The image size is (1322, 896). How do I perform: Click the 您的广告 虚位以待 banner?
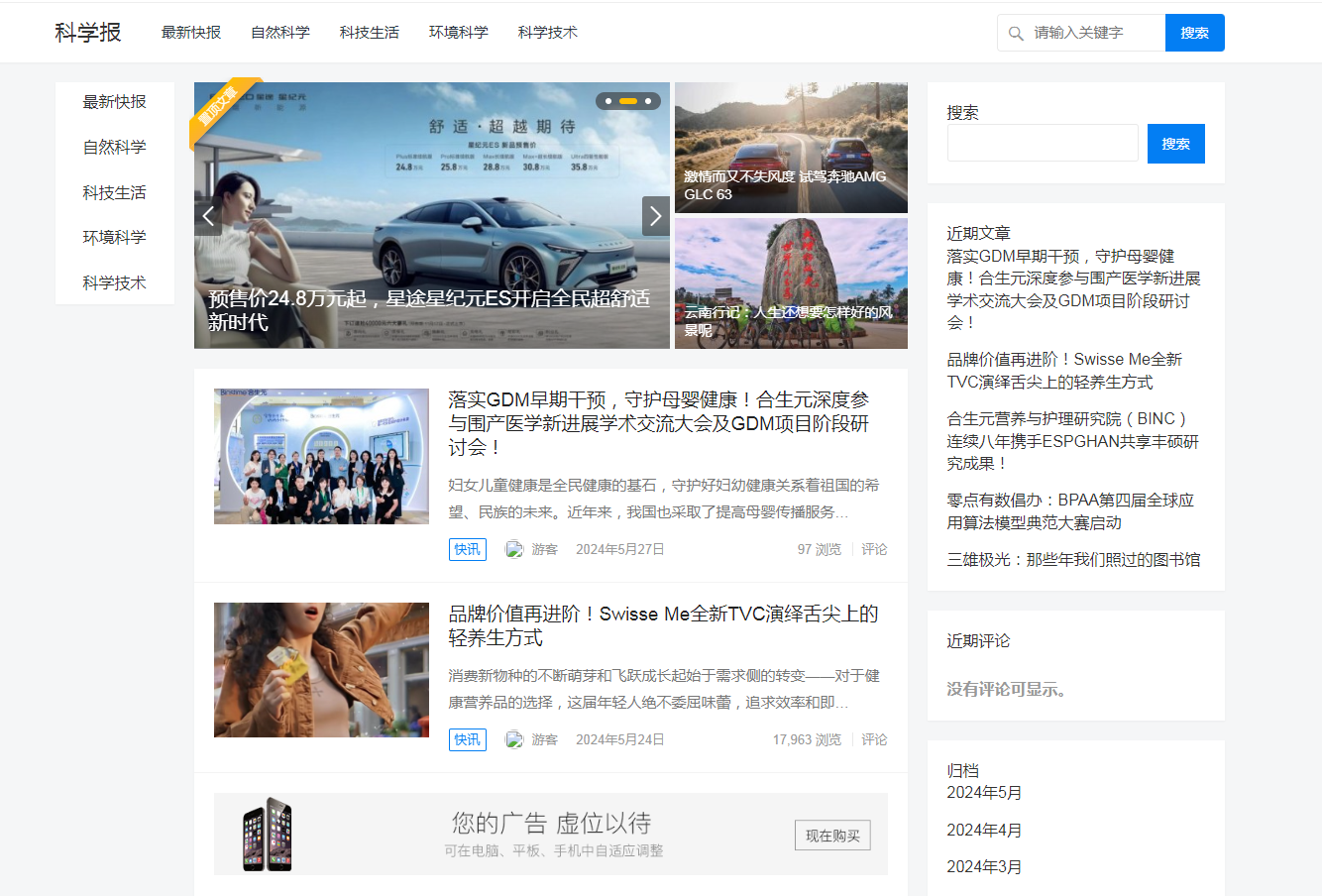pos(551,834)
